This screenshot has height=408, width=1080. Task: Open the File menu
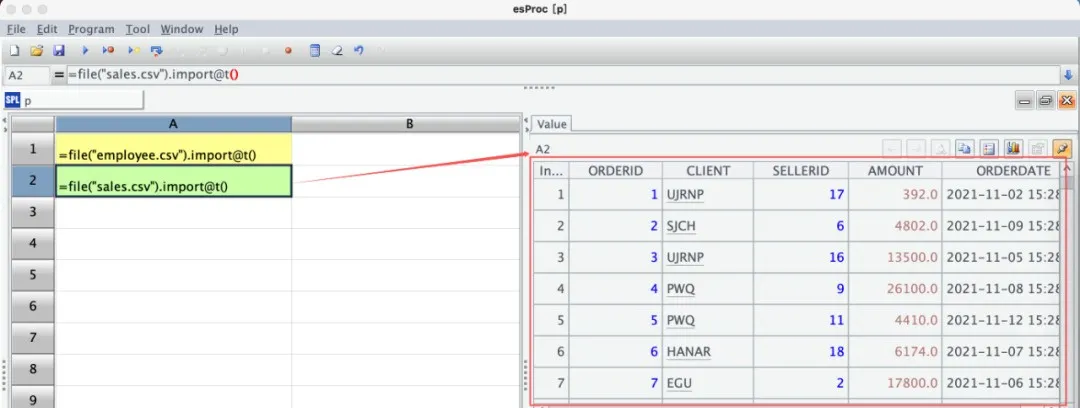(16, 29)
